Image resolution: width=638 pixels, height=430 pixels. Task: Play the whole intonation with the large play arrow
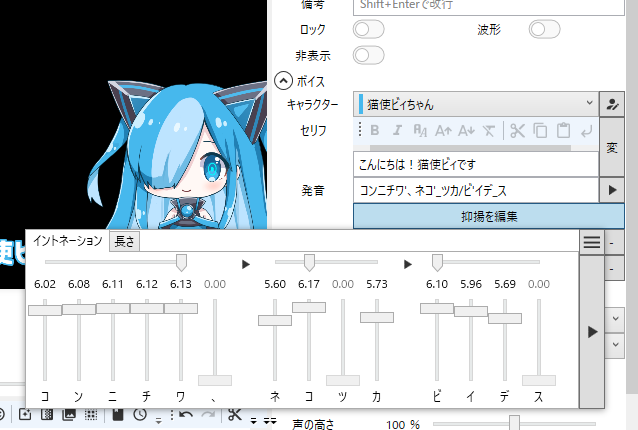592,332
